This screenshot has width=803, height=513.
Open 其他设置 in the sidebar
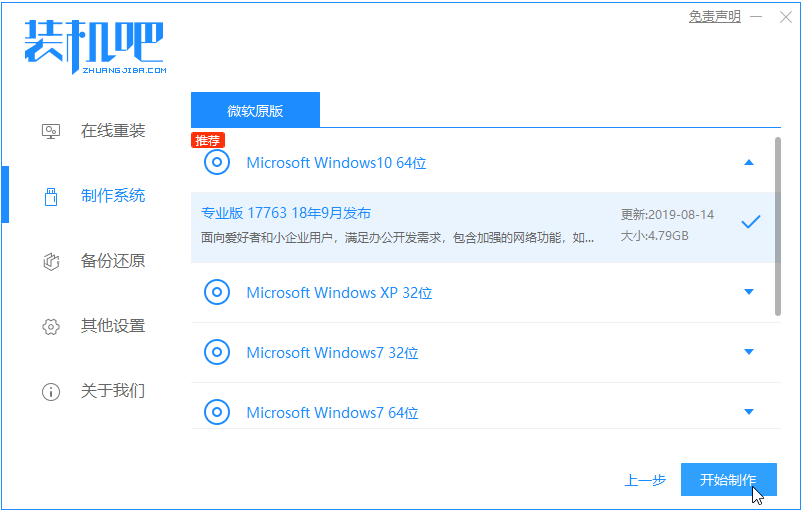tap(113, 326)
